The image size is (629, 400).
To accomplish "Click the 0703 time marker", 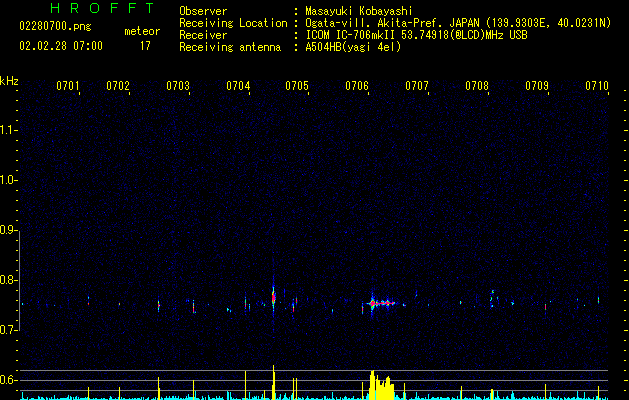I will click(178, 86).
